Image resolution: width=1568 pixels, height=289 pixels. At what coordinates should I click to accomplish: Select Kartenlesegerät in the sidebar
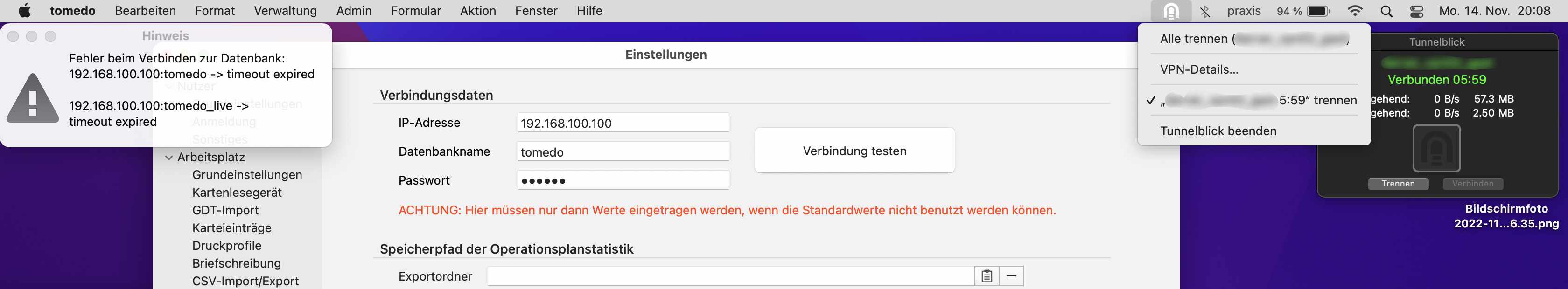pyautogui.click(x=237, y=192)
